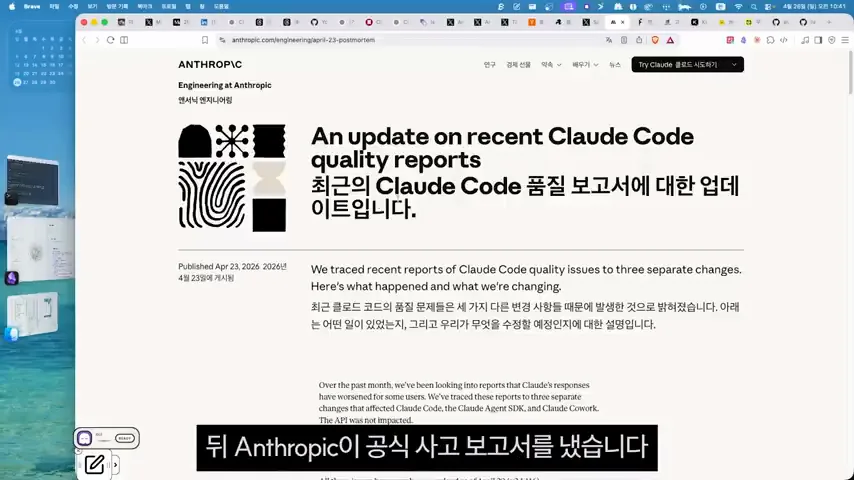Open the Apple menu
This screenshot has width=854, height=480.
tap(12, 7)
